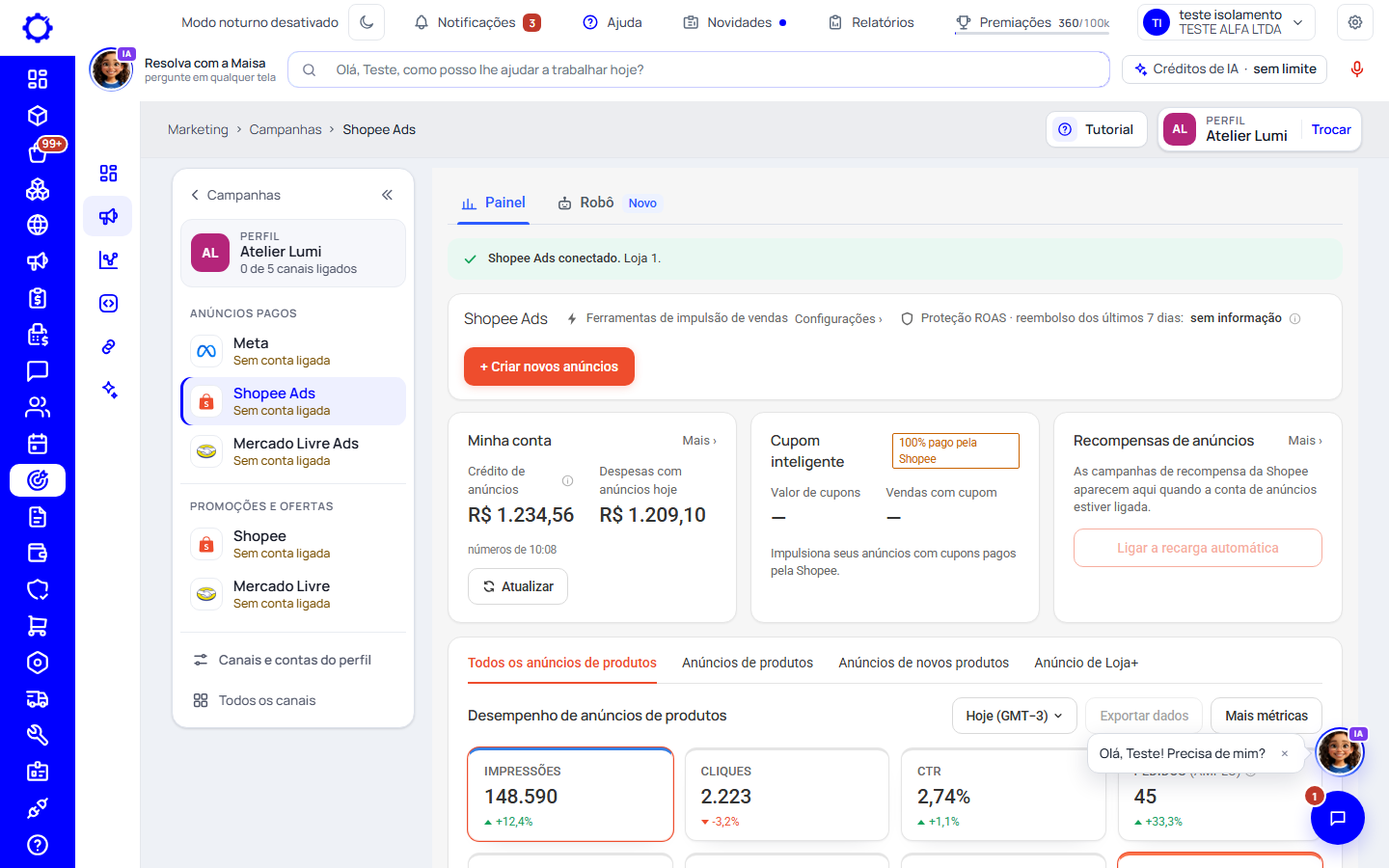Click the plug icon in the blue sidebar
Image resolution: width=1389 pixels, height=868 pixels.
[38, 808]
